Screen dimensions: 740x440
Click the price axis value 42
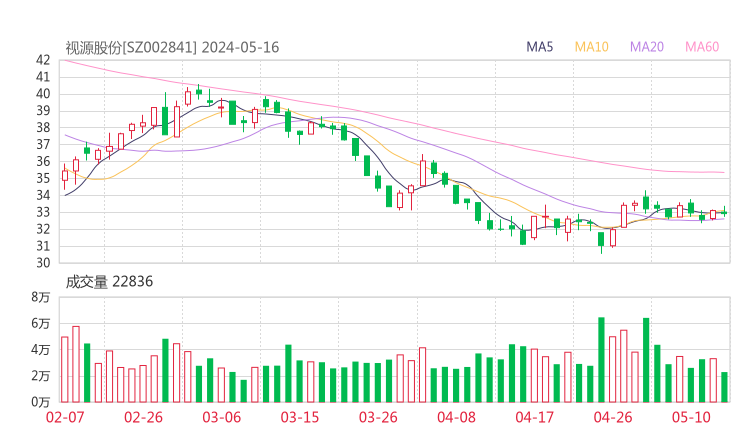[x=43, y=60]
